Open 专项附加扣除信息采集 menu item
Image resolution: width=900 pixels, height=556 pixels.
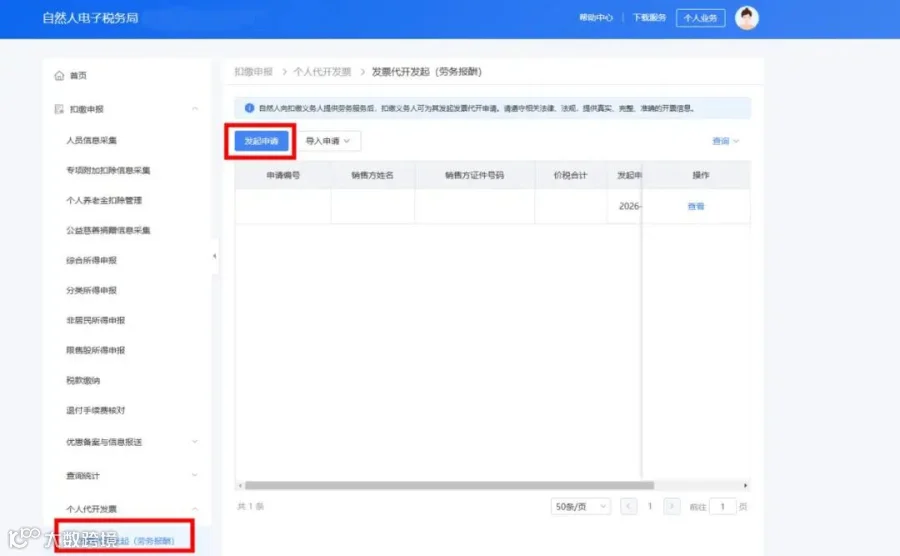tap(108, 170)
